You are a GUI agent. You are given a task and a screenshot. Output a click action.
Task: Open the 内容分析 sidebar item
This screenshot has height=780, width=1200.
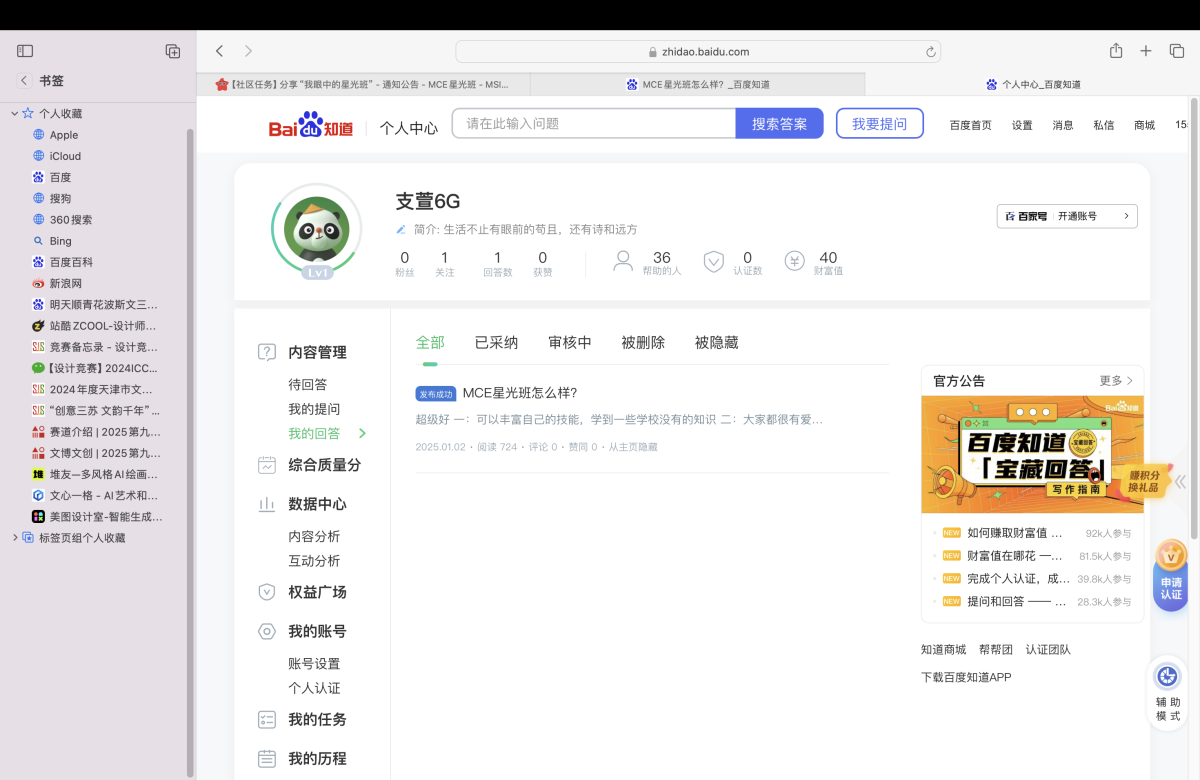coord(314,537)
